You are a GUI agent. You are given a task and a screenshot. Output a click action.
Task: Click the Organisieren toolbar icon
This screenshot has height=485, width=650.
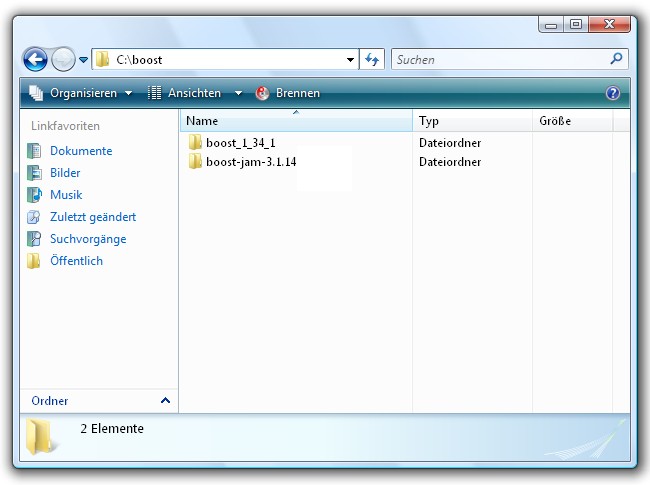pyautogui.click(x=36, y=93)
